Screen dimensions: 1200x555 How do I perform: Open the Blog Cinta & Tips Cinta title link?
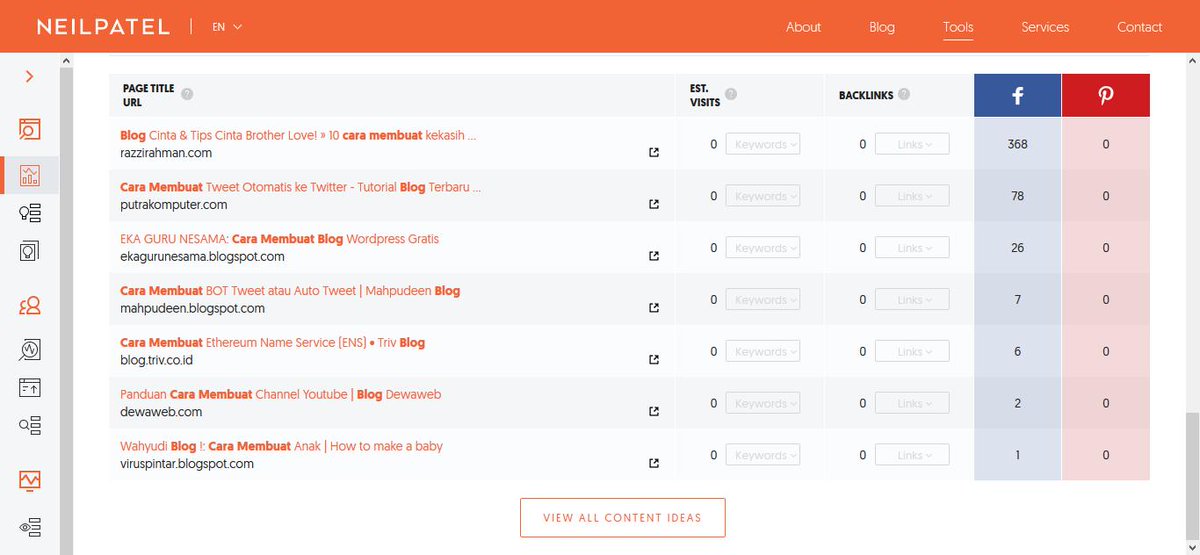pos(298,135)
